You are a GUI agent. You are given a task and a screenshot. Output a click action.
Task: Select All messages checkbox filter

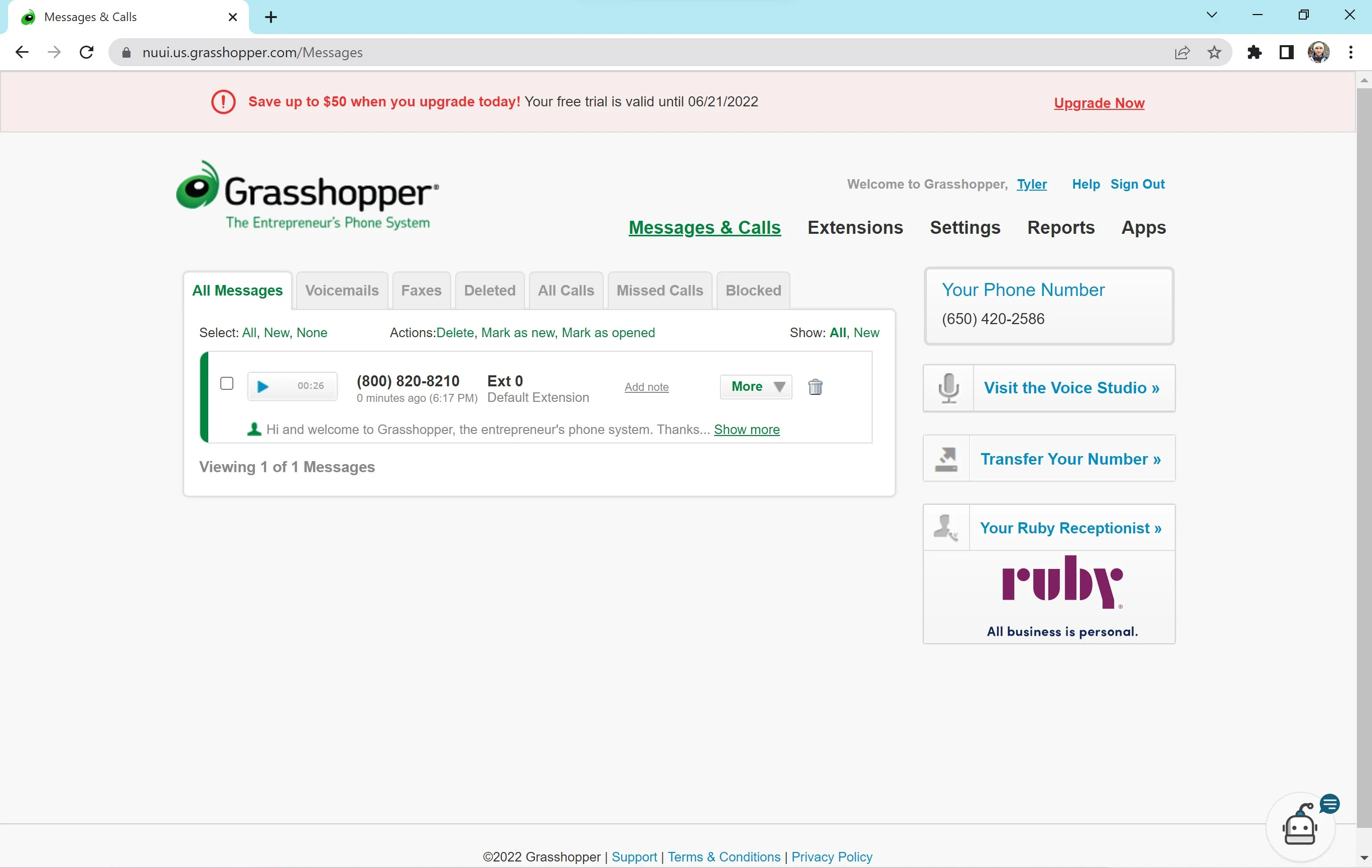(x=248, y=332)
